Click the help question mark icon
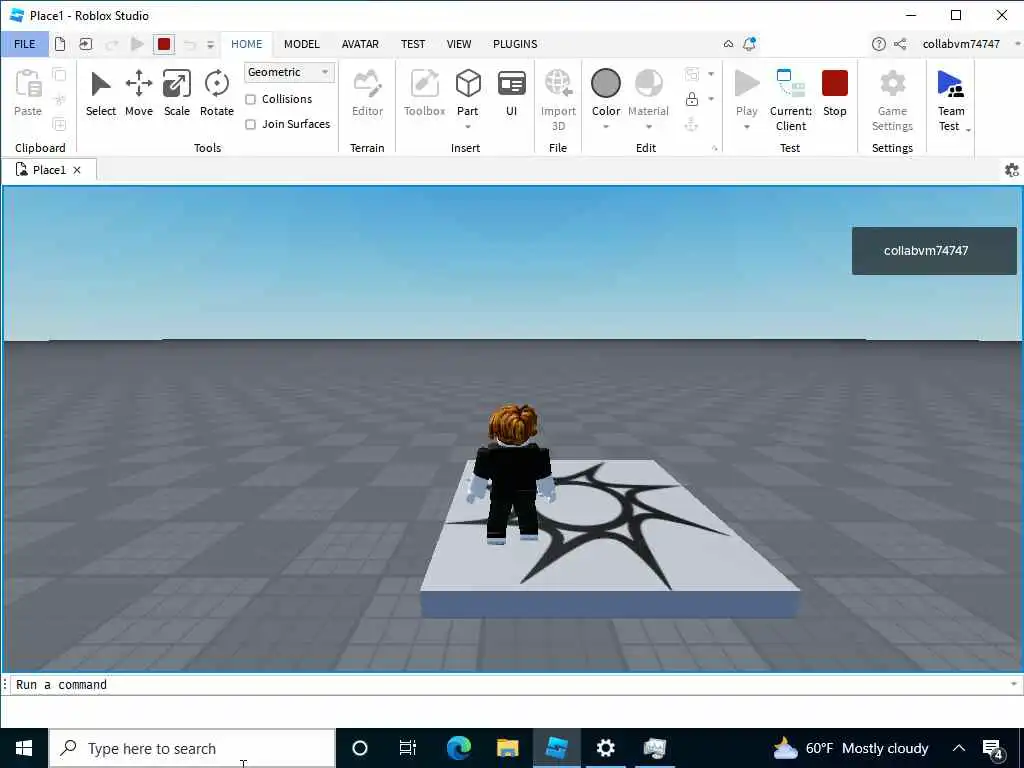1024x768 pixels. (878, 44)
